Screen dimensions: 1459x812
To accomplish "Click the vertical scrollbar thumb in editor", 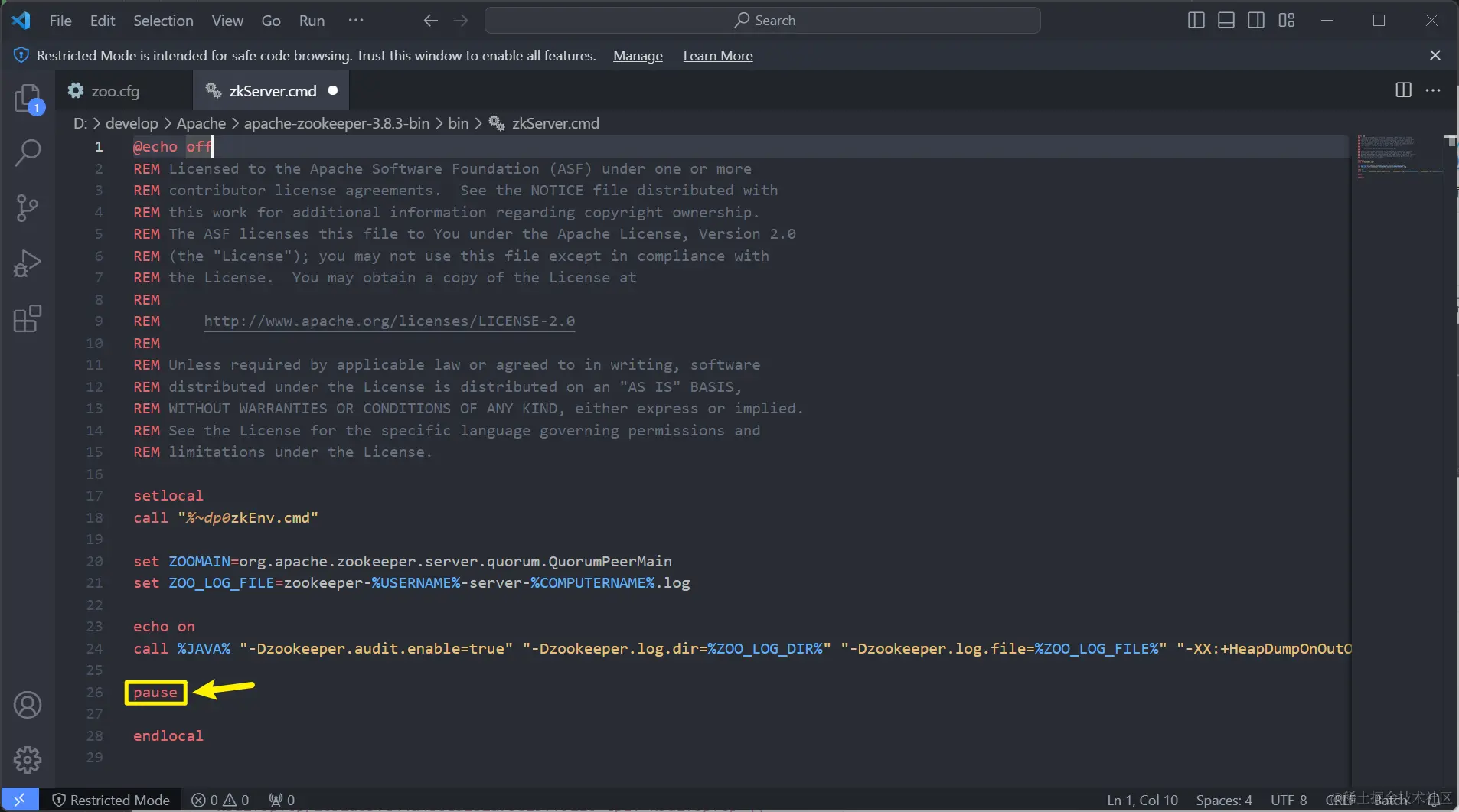I will tap(1451, 141).
